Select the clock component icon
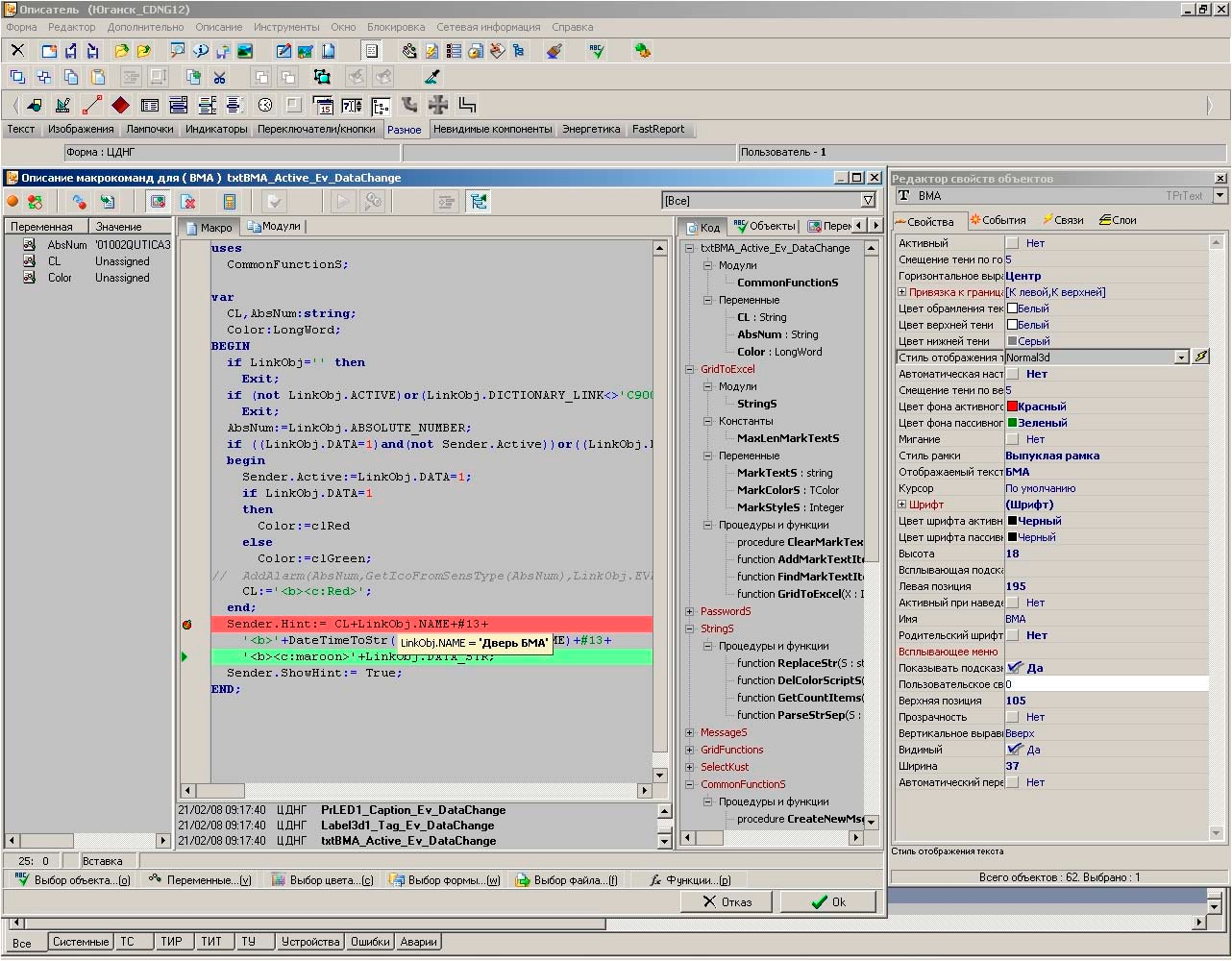Viewport: 1232px width, 961px height. coord(265,105)
